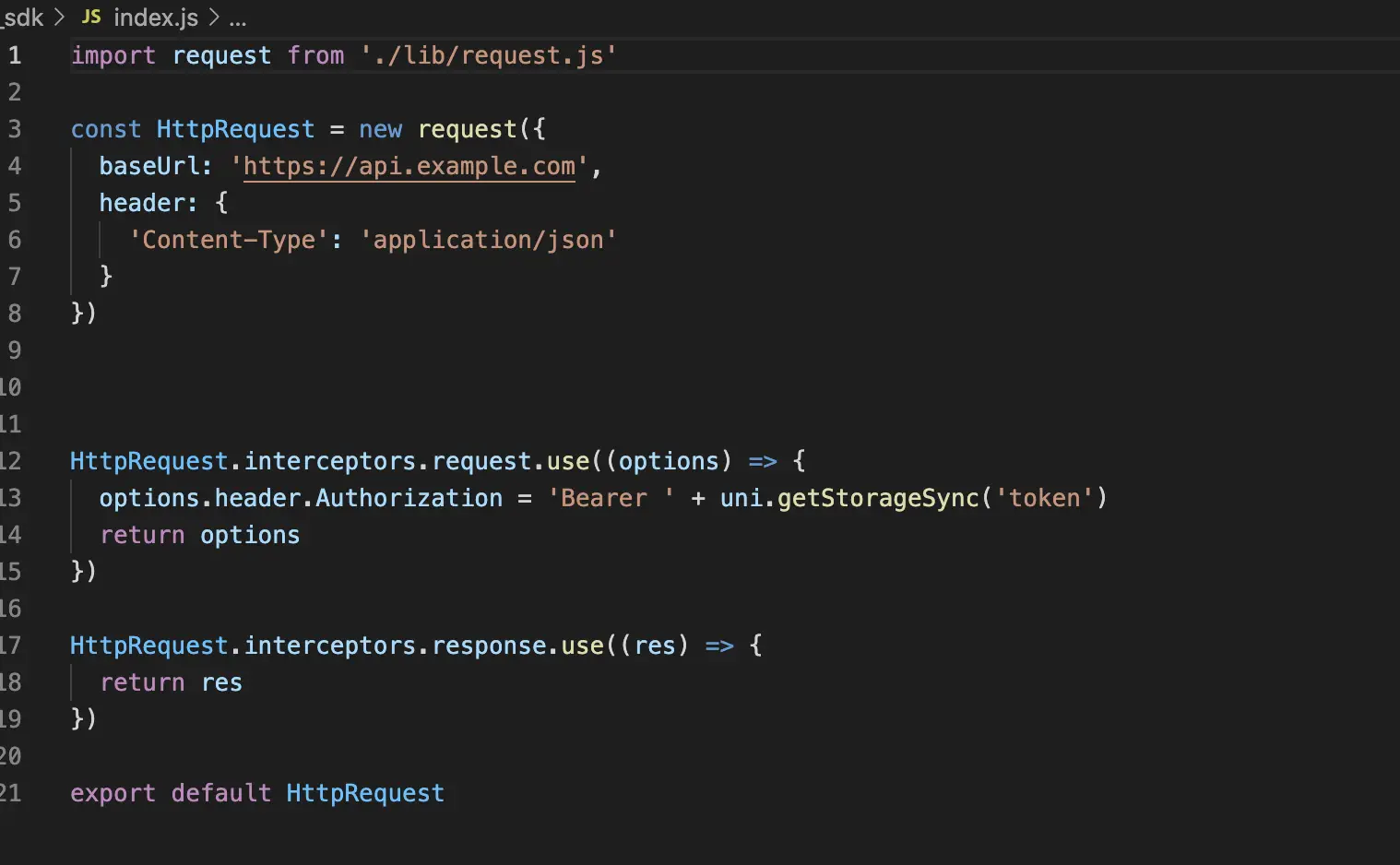The image size is (1400, 865).
Task: Click the 'application/json' string value
Action: pos(488,240)
